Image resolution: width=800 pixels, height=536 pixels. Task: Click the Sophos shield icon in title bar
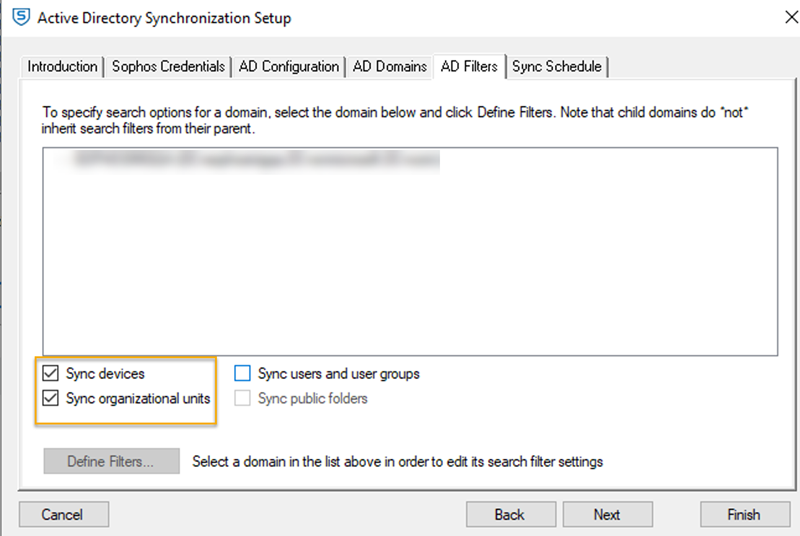[x=20, y=19]
